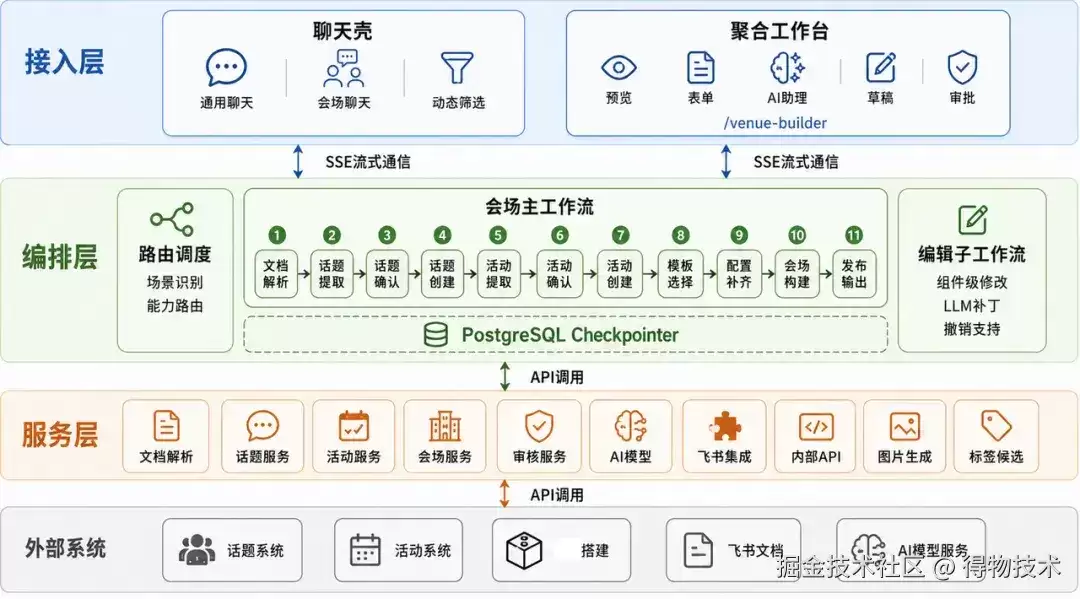The image size is (1080, 599).
Task: Click step 11 发布输出 box
Action: (x=854, y=273)
